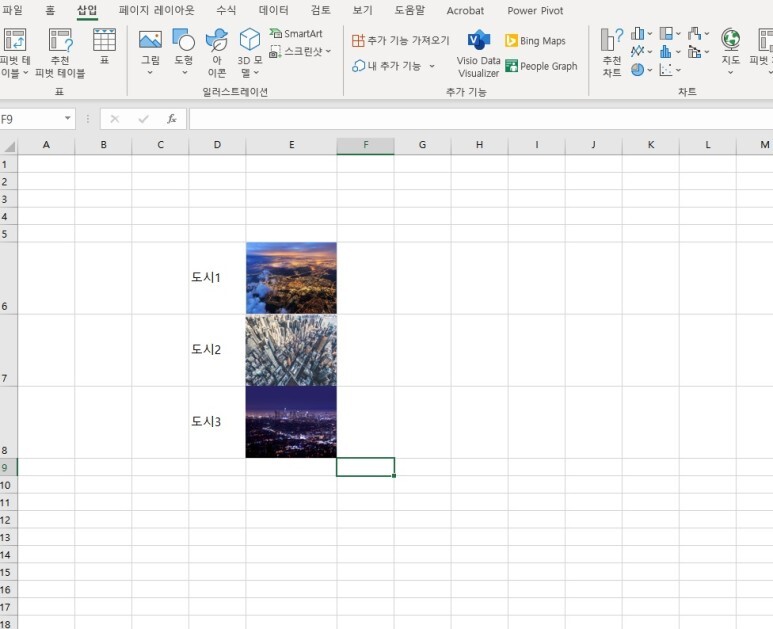Open the File (파일) tab

(x=12, y=10)
